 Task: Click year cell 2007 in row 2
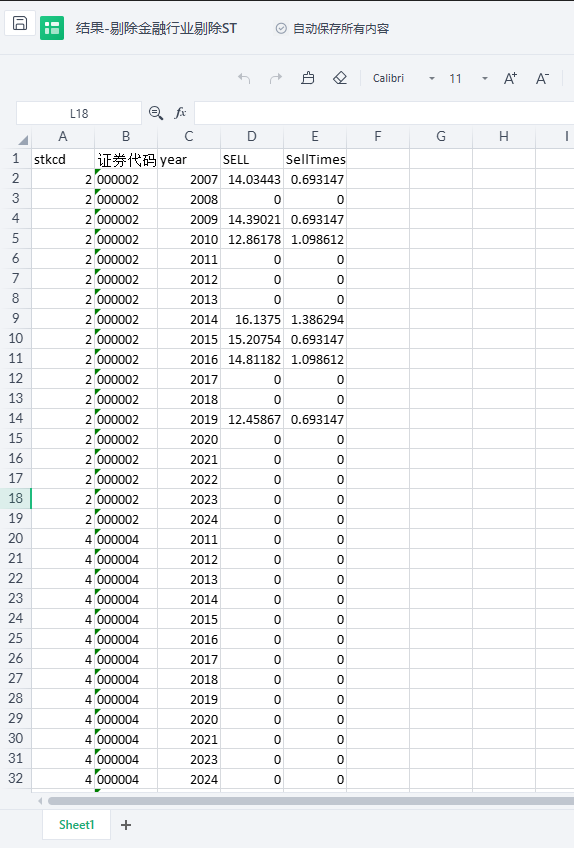(188, 179)
